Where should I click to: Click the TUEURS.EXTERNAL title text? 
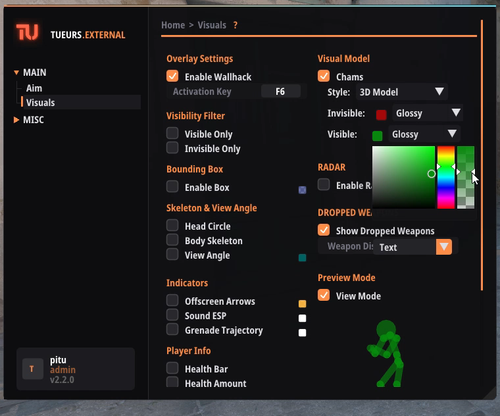(x=88, y=35)
